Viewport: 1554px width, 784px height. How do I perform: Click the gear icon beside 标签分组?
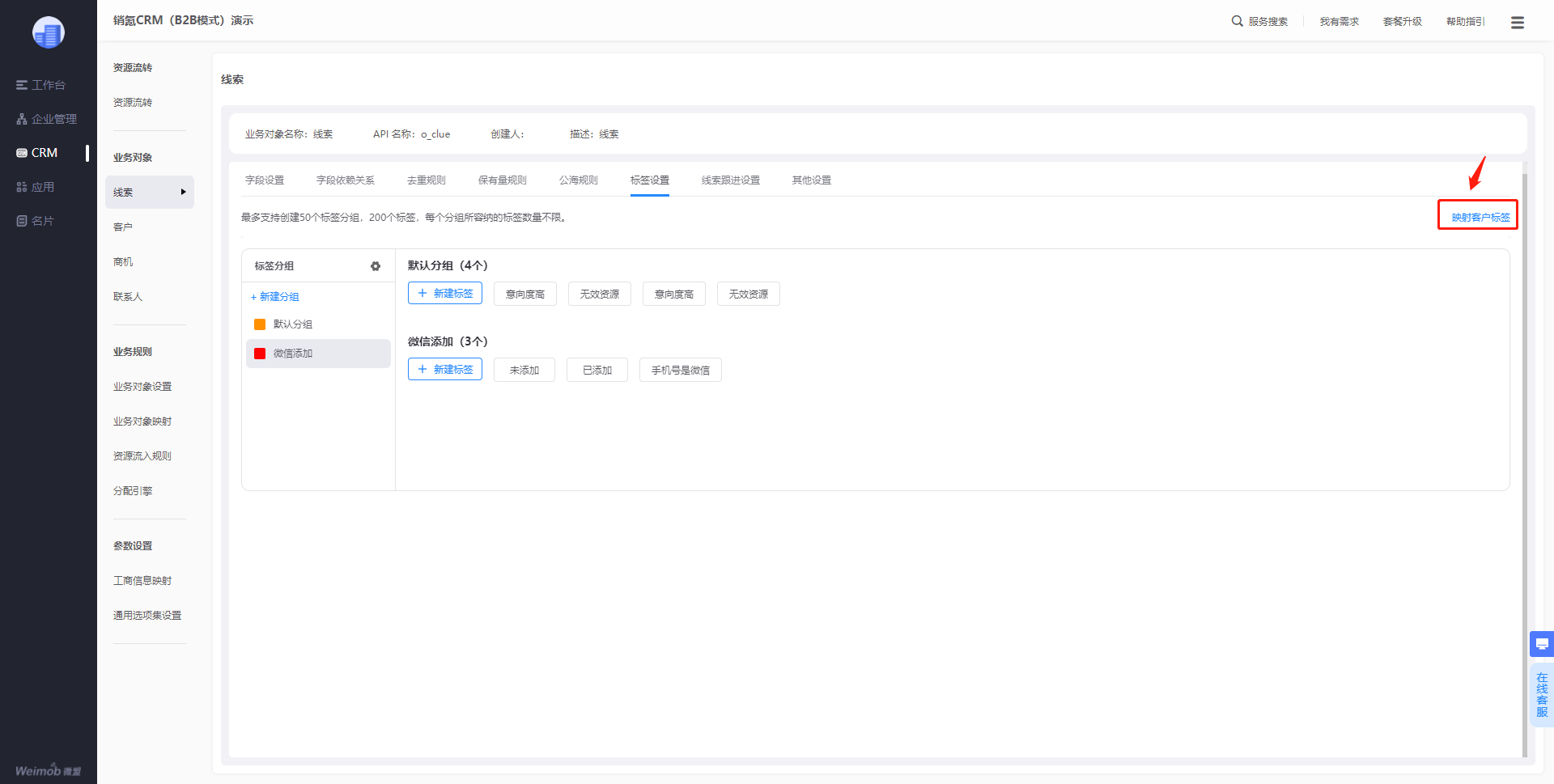click(376, 266)
